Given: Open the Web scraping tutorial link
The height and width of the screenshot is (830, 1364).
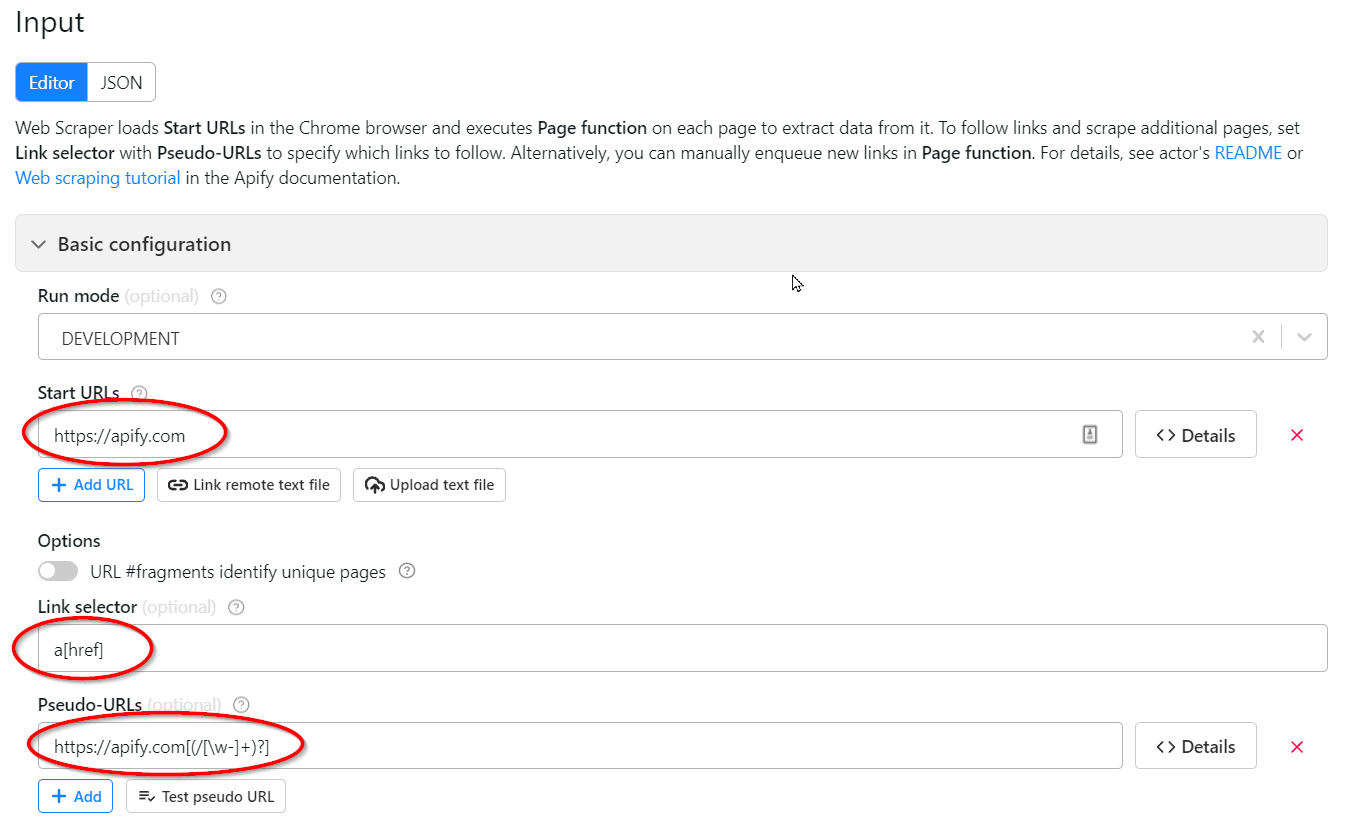Looking at the screenshot, I should [x=98, y=178].
